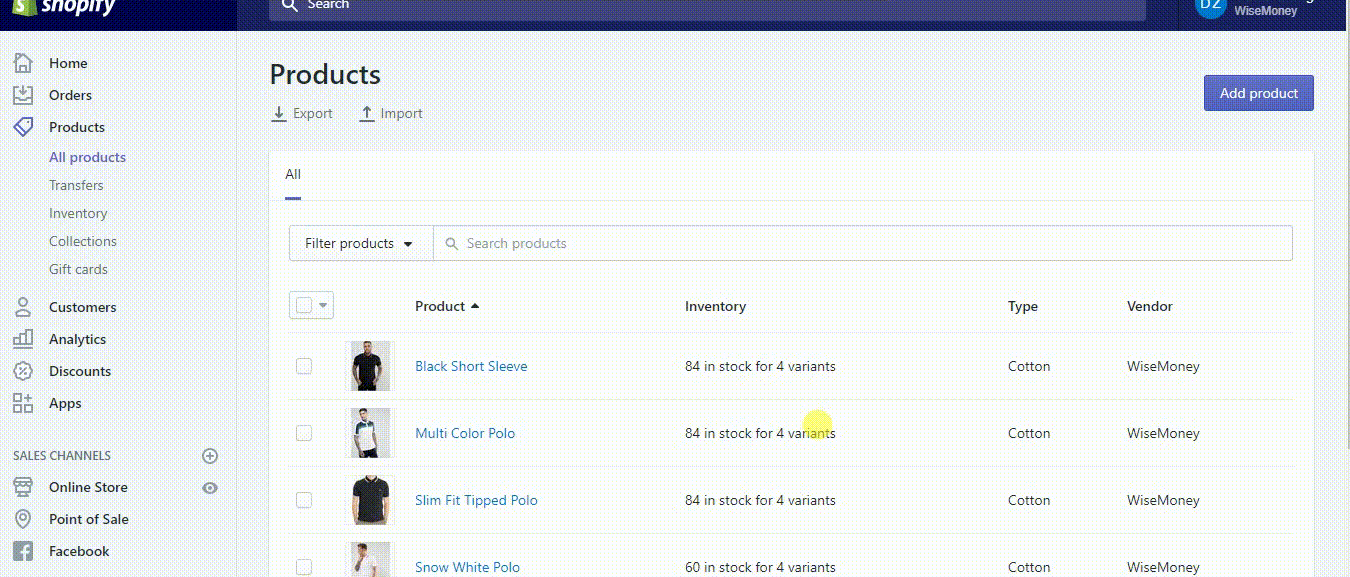
Task: Select the All tab
Action: 293,174
